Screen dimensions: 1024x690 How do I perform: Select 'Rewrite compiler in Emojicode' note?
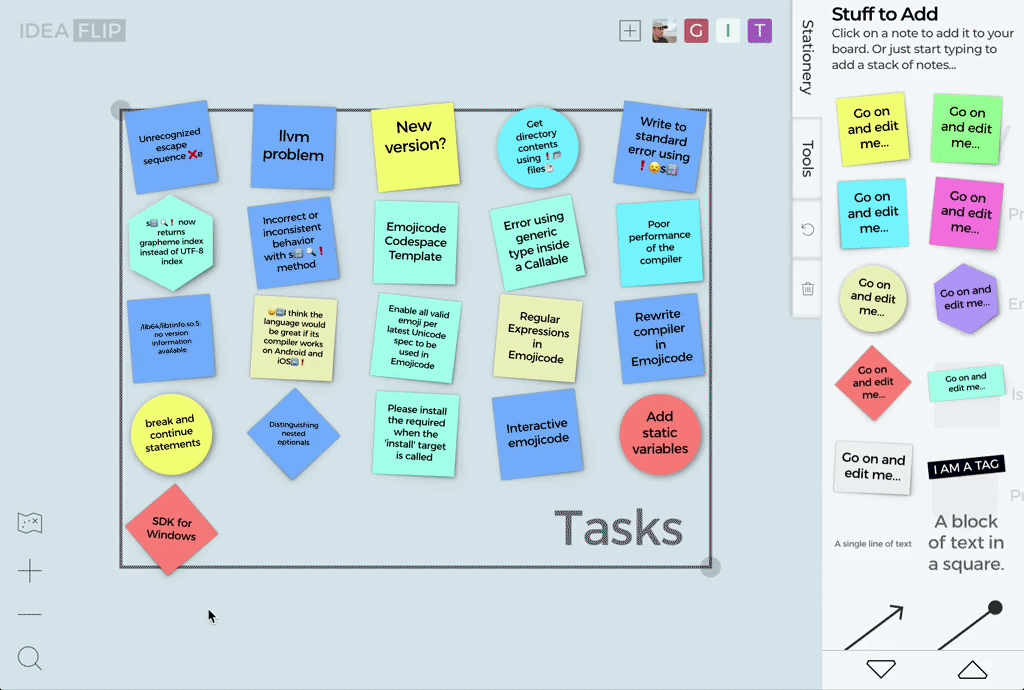[x=660, y=337]
